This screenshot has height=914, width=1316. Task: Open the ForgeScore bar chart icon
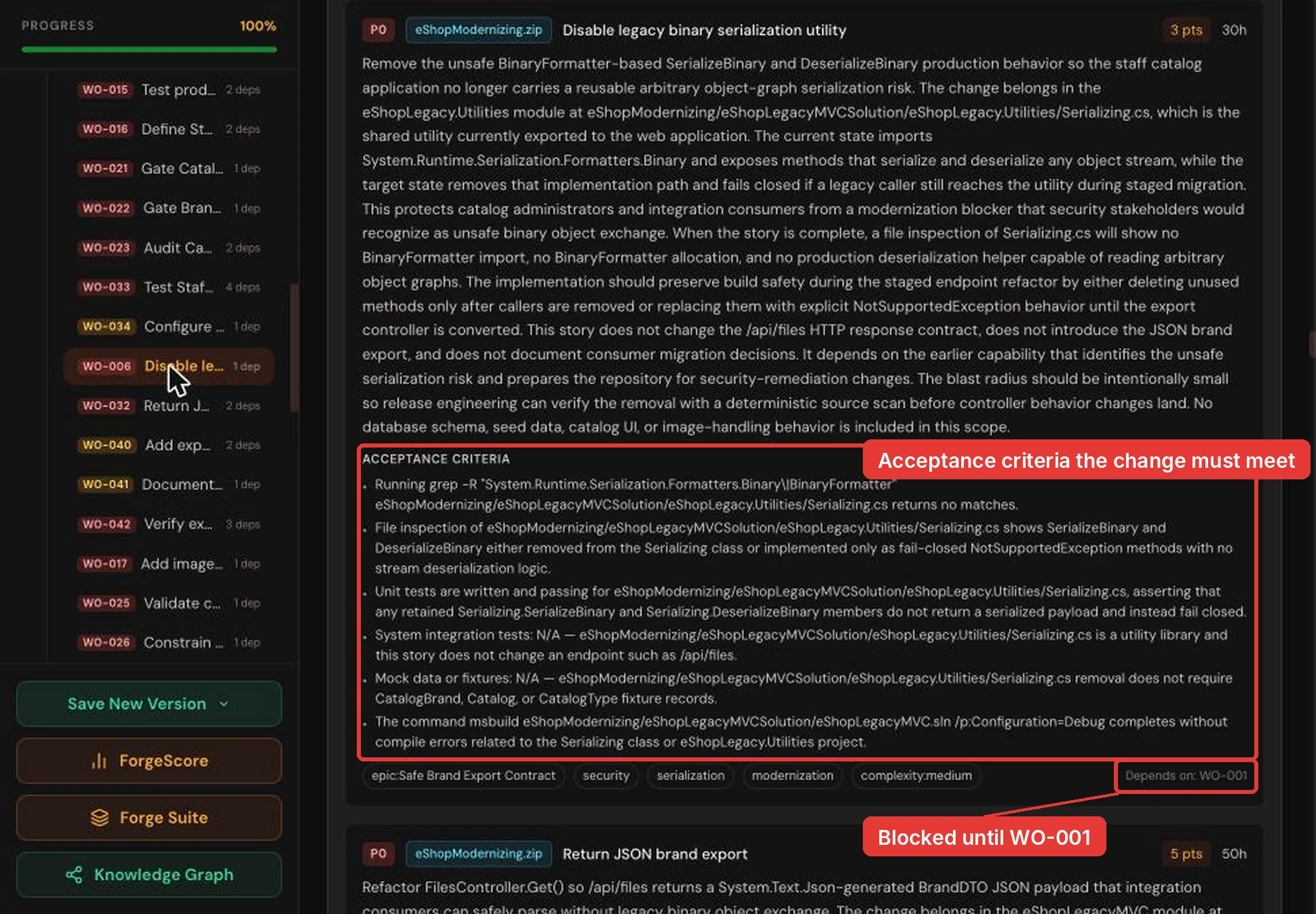coord(99,761)
